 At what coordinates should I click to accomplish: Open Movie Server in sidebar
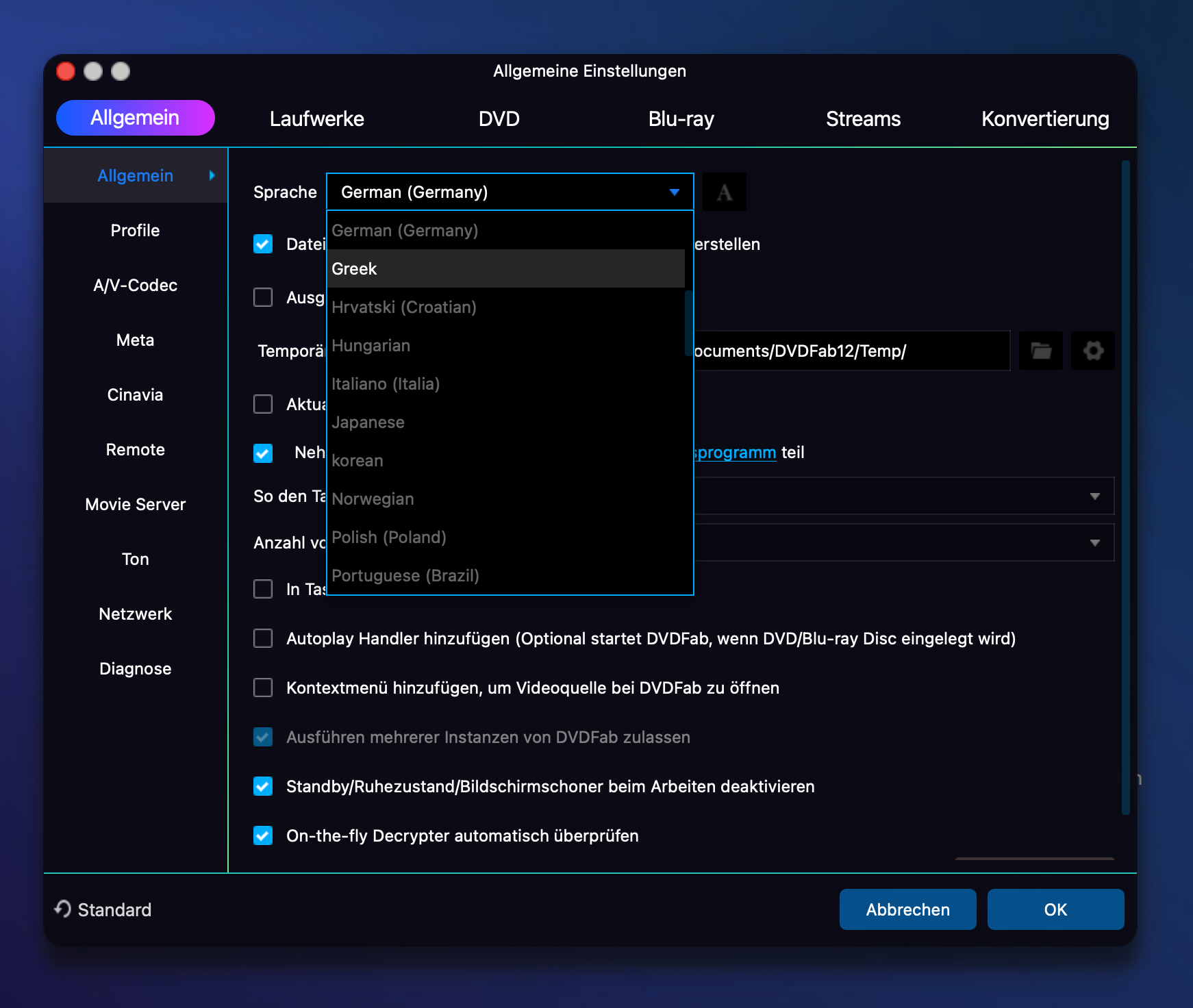coord(136,504)
